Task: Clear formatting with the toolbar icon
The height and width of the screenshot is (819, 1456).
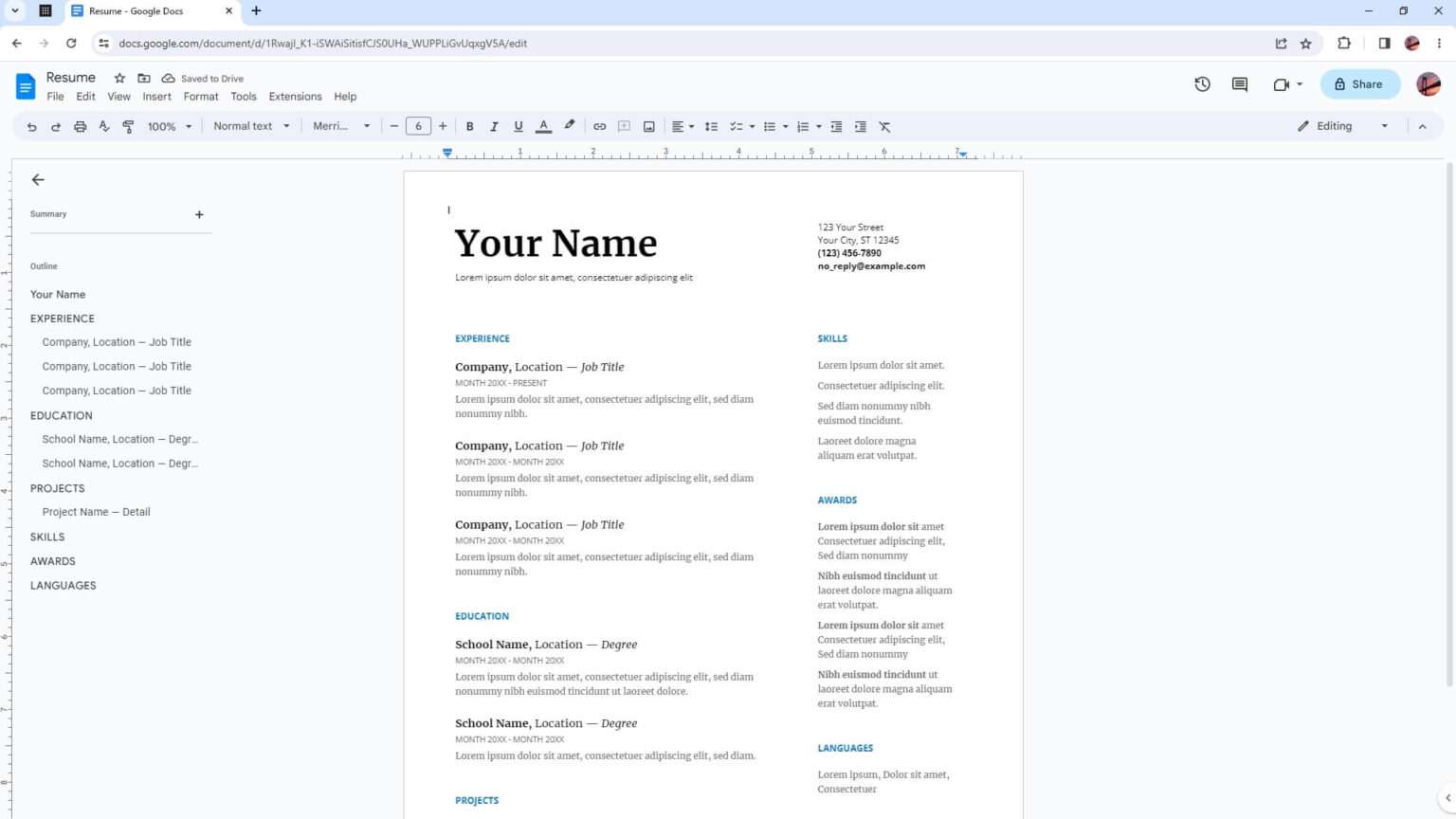Action: (x=884, y=125)
